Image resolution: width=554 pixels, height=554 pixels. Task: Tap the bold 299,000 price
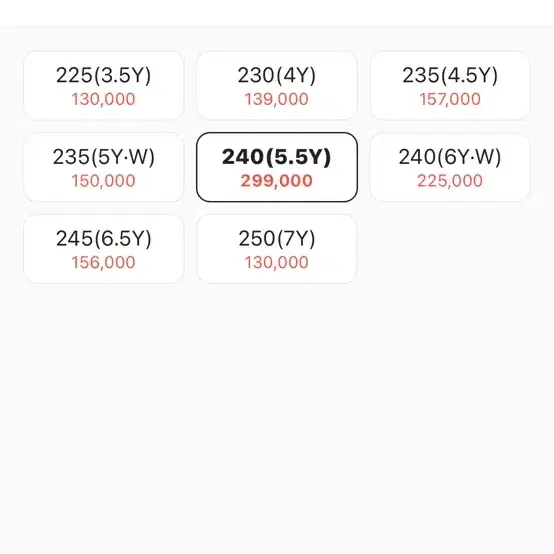click(277, 181)
